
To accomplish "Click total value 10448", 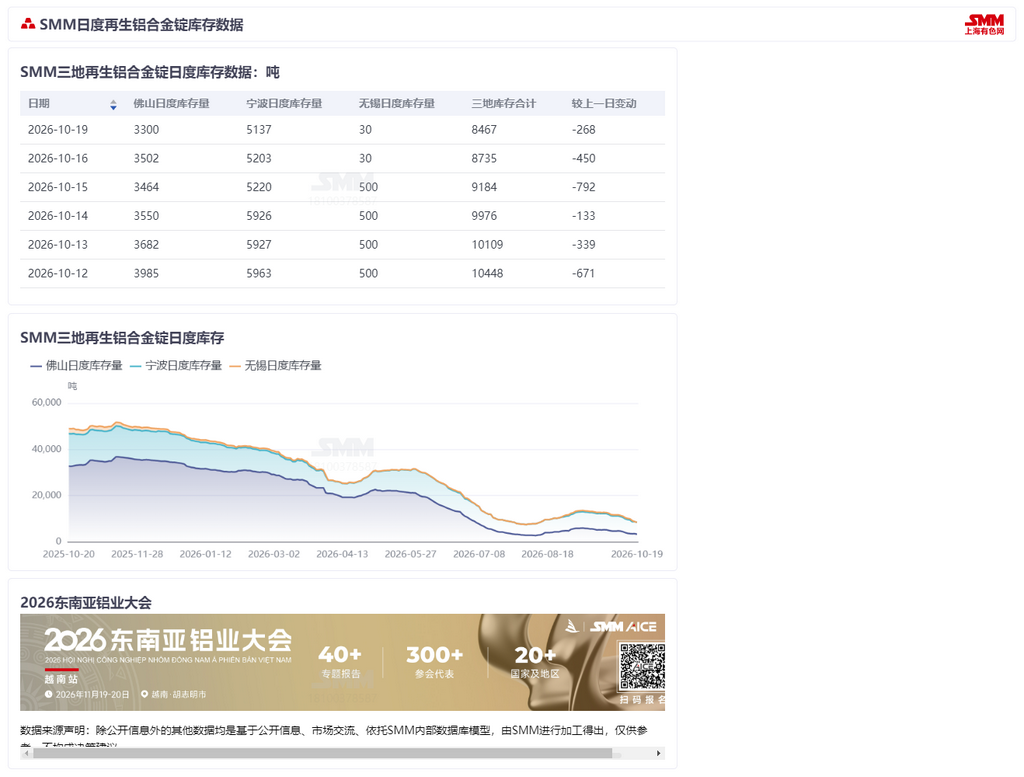I will pos(487,274).
